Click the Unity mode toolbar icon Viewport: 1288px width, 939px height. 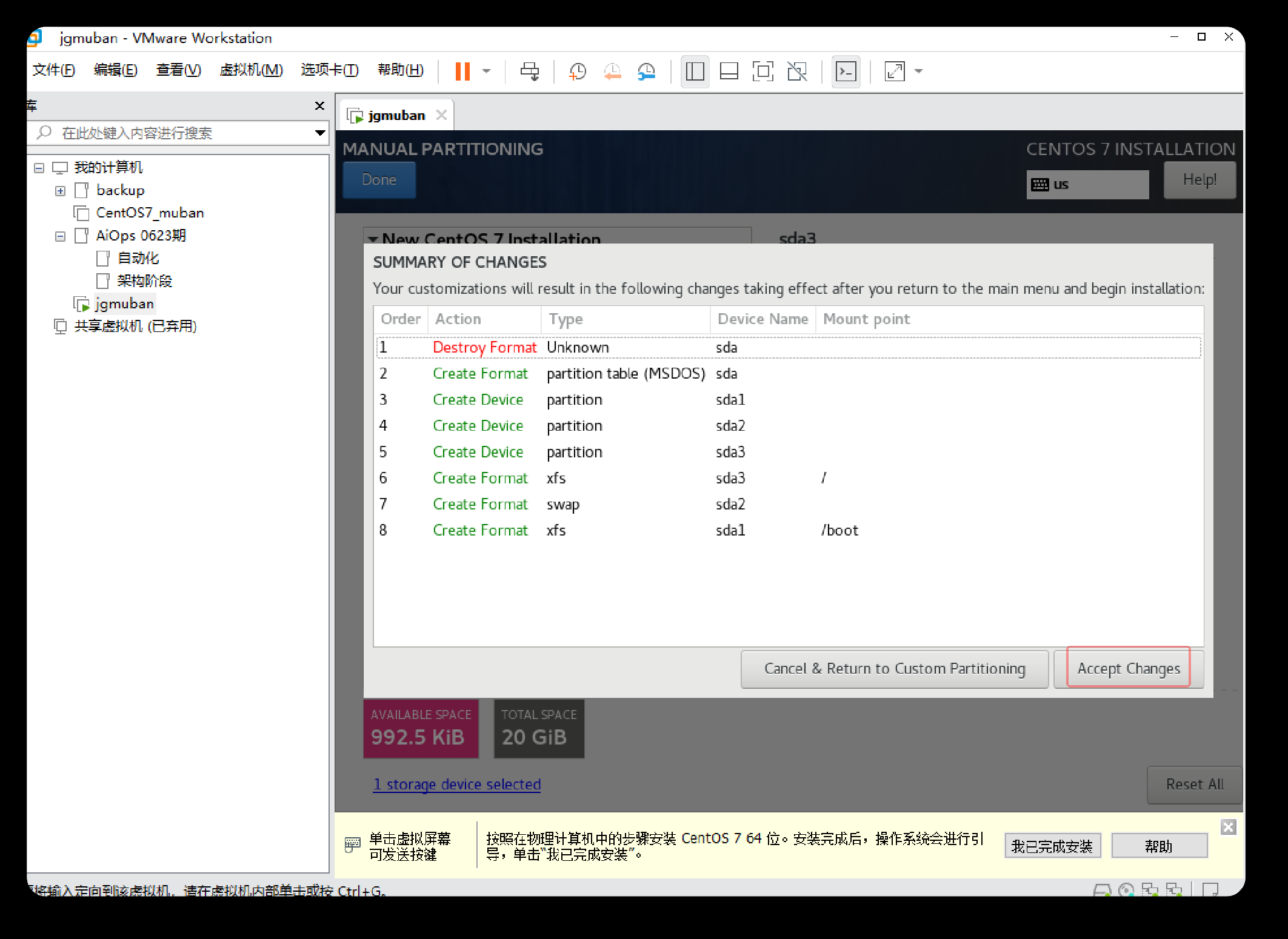pyautogui.click(x=797, y=71)
